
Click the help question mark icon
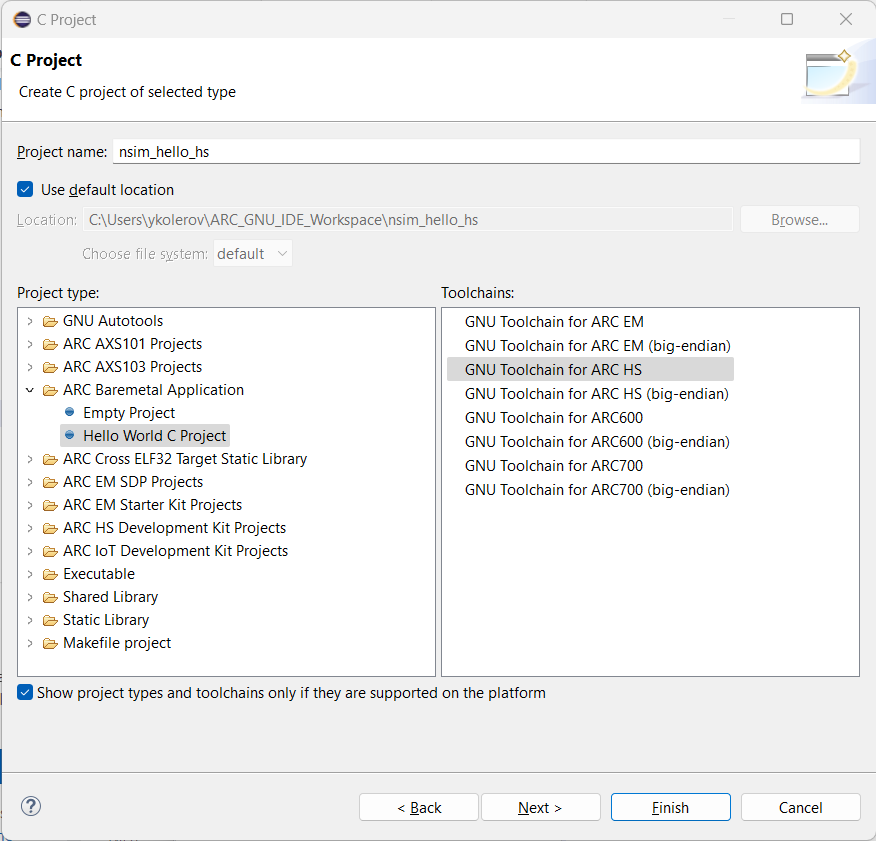[x=31, y=806]
